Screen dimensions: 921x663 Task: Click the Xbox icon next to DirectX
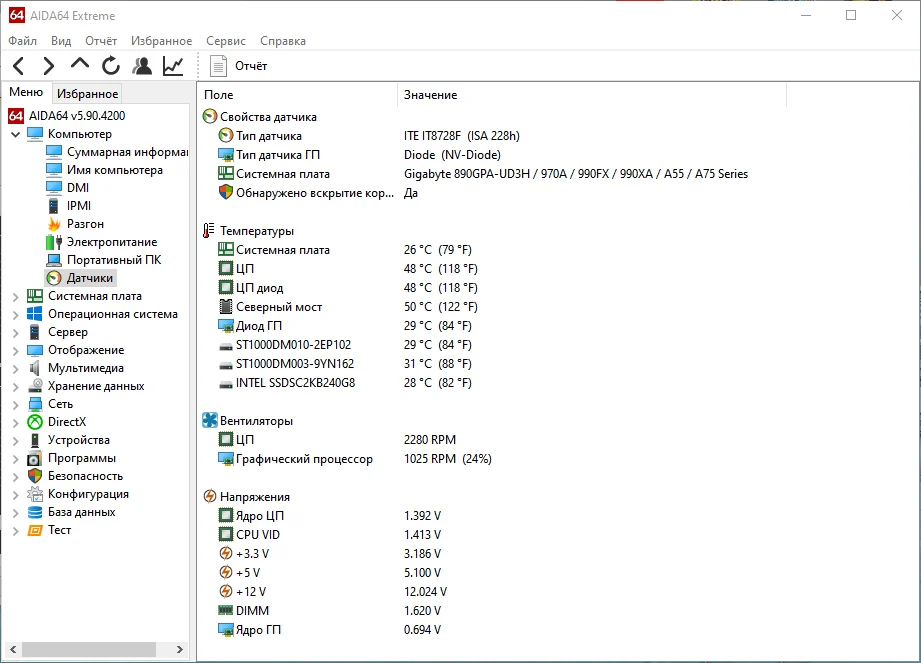[35, 422]
